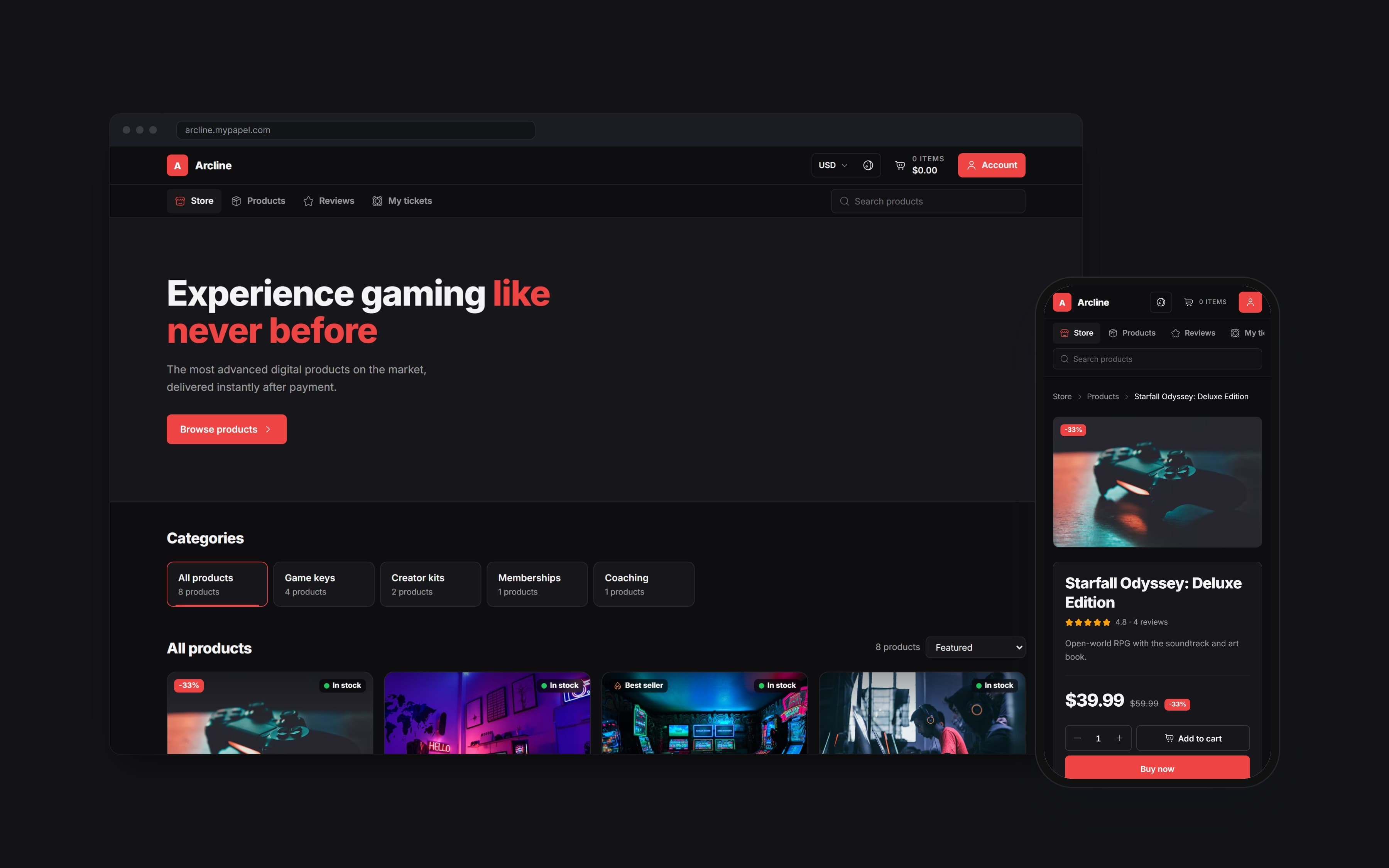Choose the Game keys category
Screen dimensions: 1389x868
click(324, 584)
